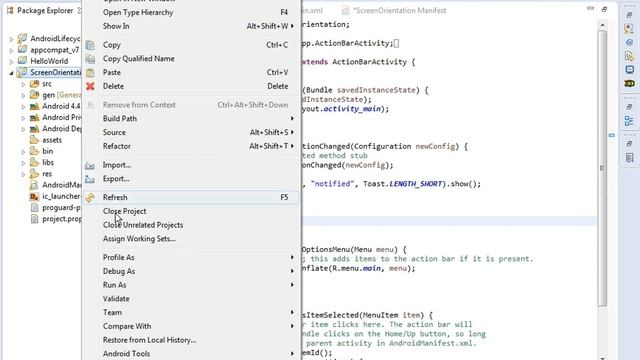Click the Paste clipboard icon
Screen dimensions: 640x360
[90, 73]
